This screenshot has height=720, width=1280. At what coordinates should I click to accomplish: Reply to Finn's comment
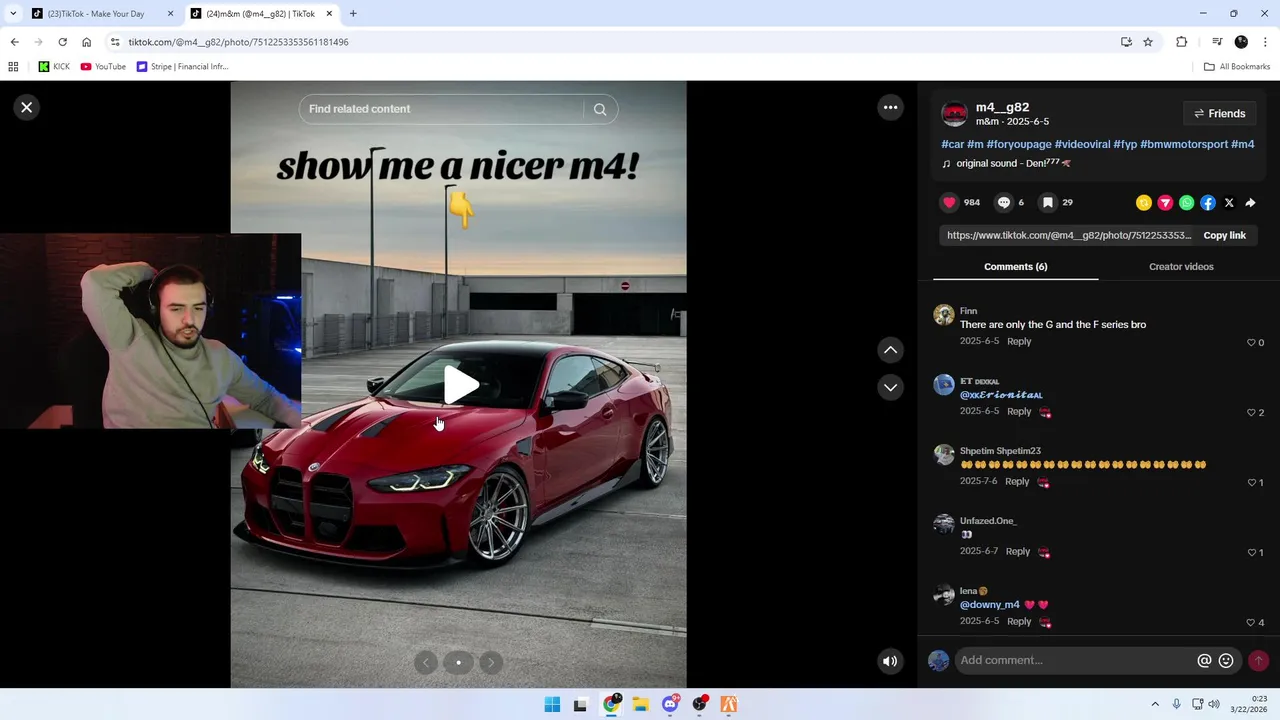[x=1019, y=341]
